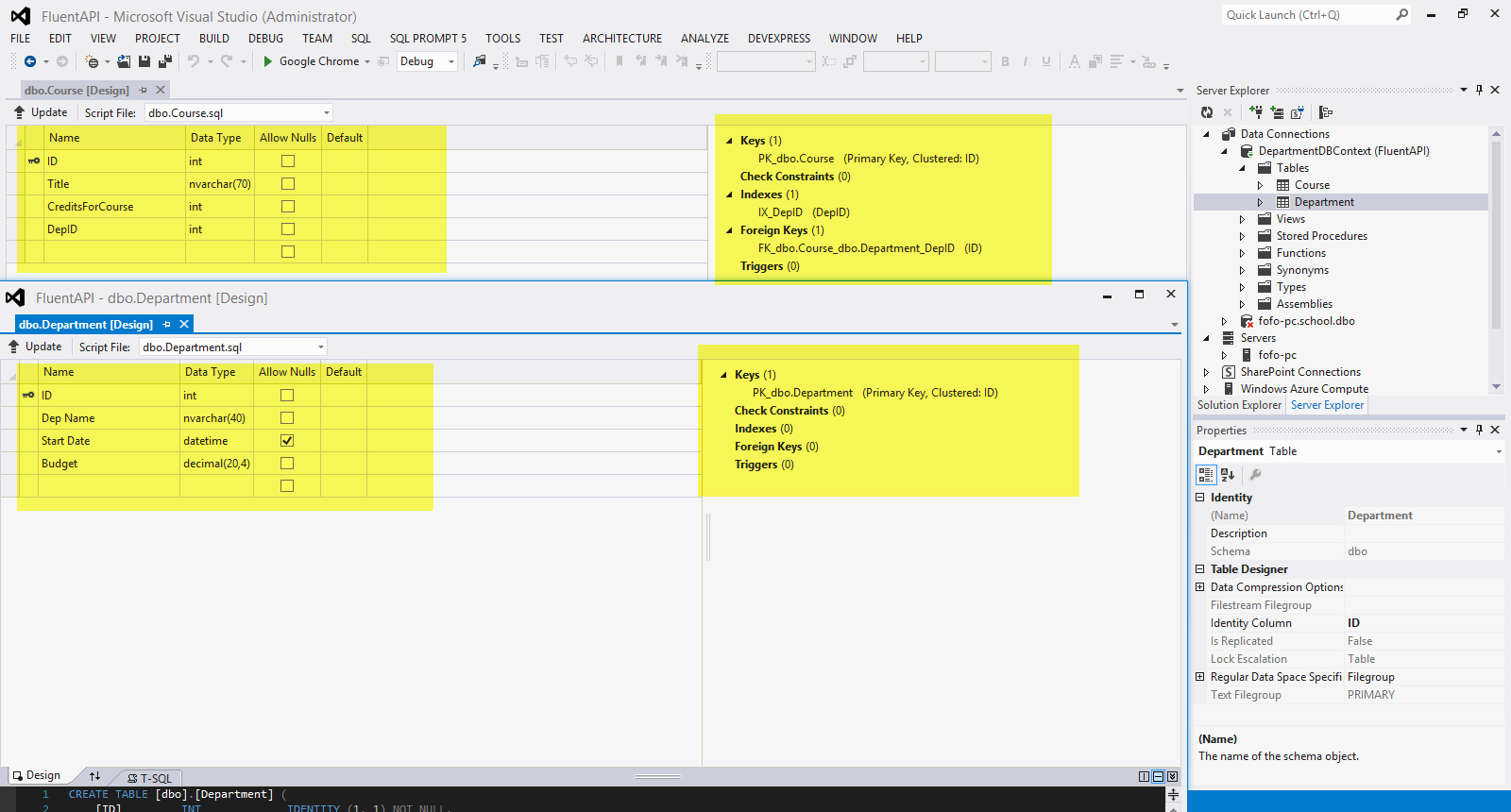The height and width of the screenshot is (812, 1511).
Task: Click the Undo toolbar icon
Action: pyautogui.click(x=193, y=61)
